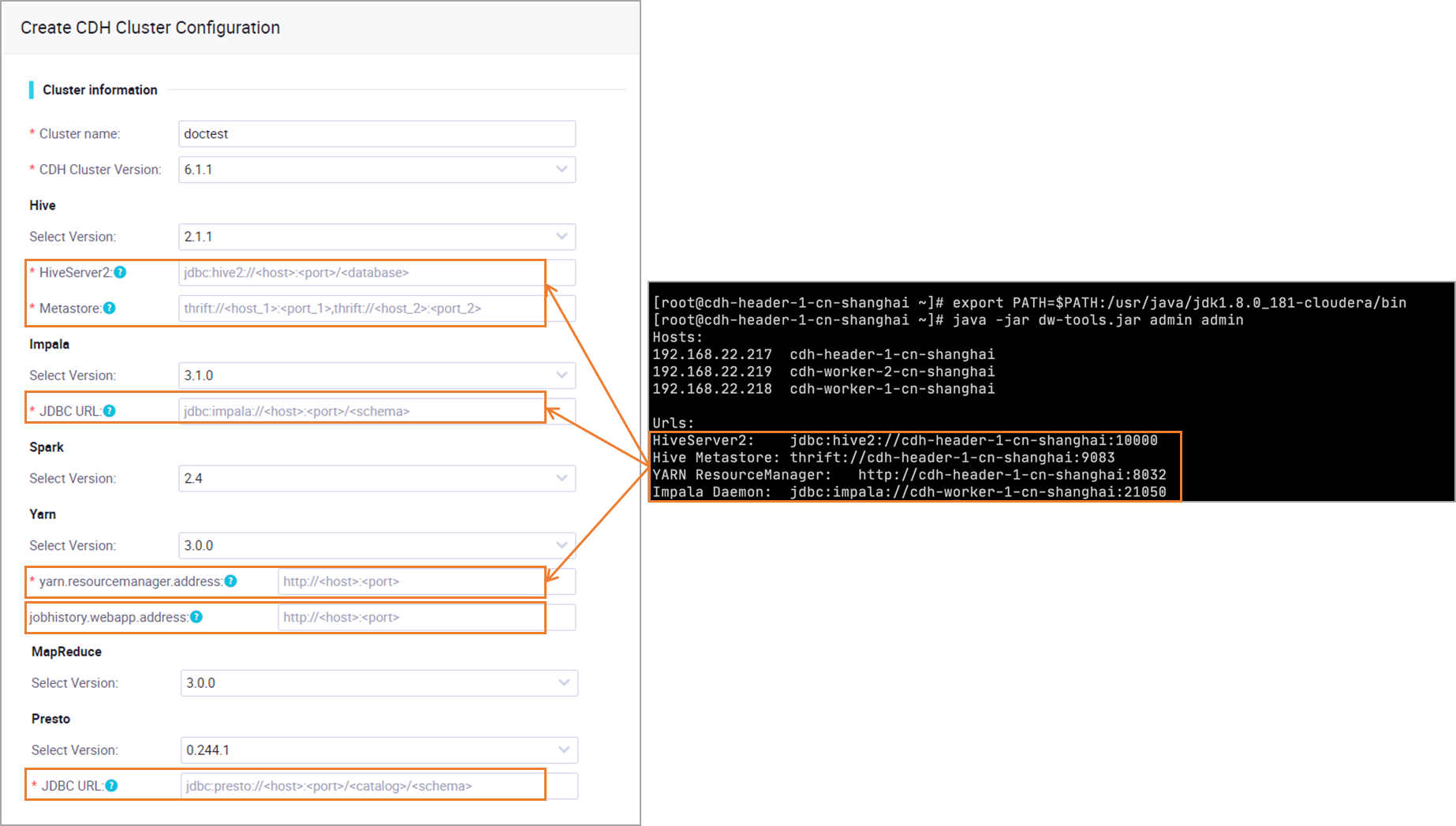Click the thrift URL ending in :9083
Image resolution: width=1456 pixels, height=826 pixels.
click(x=953, y=458)
